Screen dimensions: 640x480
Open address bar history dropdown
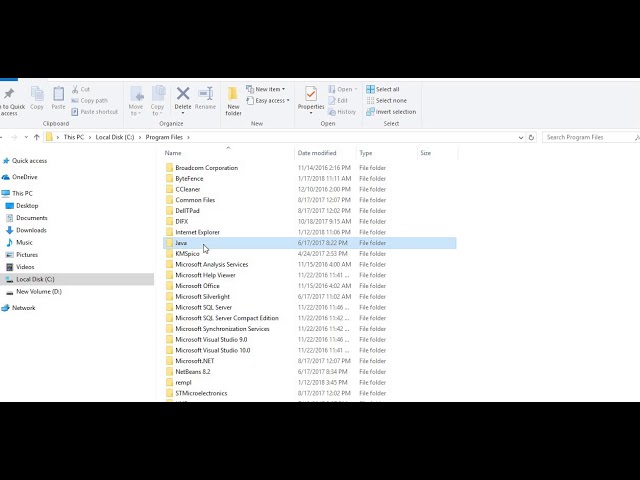[521, 138]
